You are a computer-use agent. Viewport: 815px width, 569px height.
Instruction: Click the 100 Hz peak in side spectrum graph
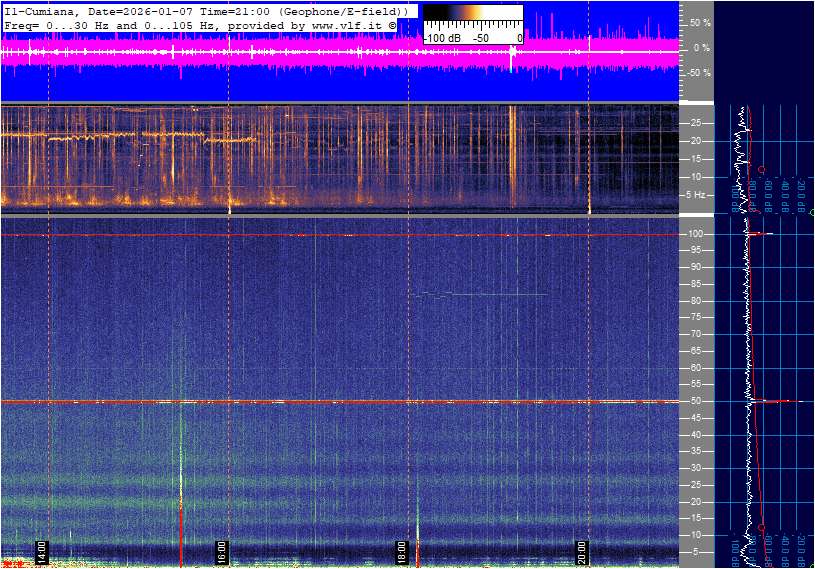click(x=762, y=234)
